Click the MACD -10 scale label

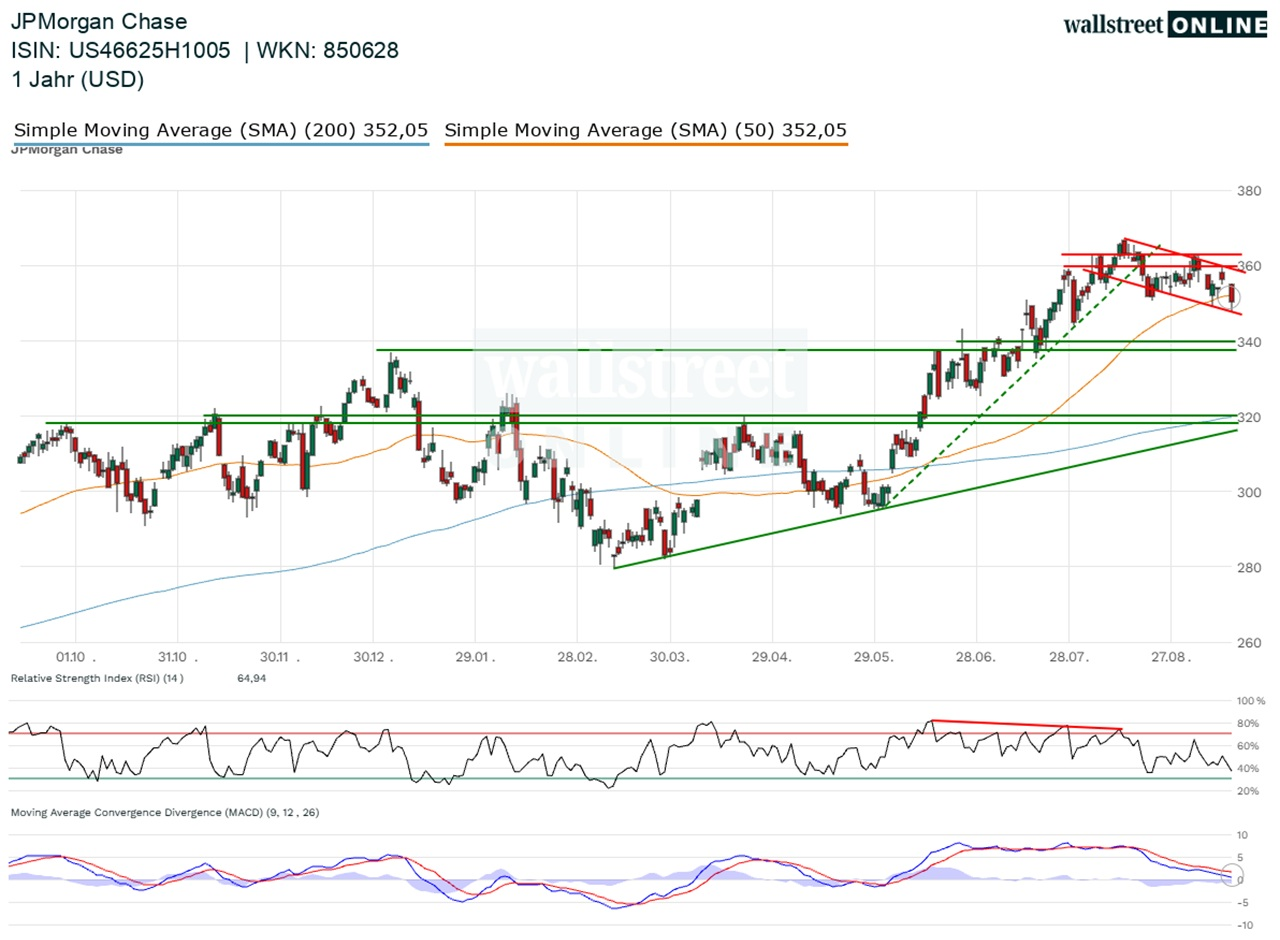[1246, 925]
